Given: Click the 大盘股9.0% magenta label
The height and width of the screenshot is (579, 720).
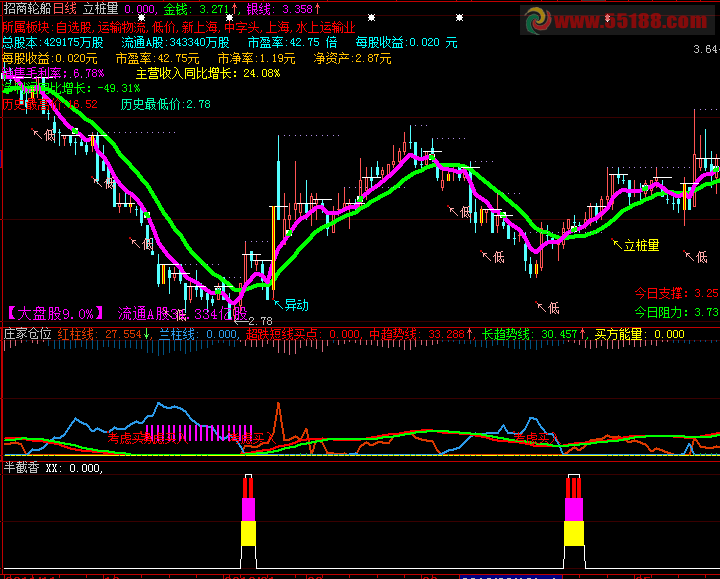Looking at the screenshot, I should [x=55, y=313].
